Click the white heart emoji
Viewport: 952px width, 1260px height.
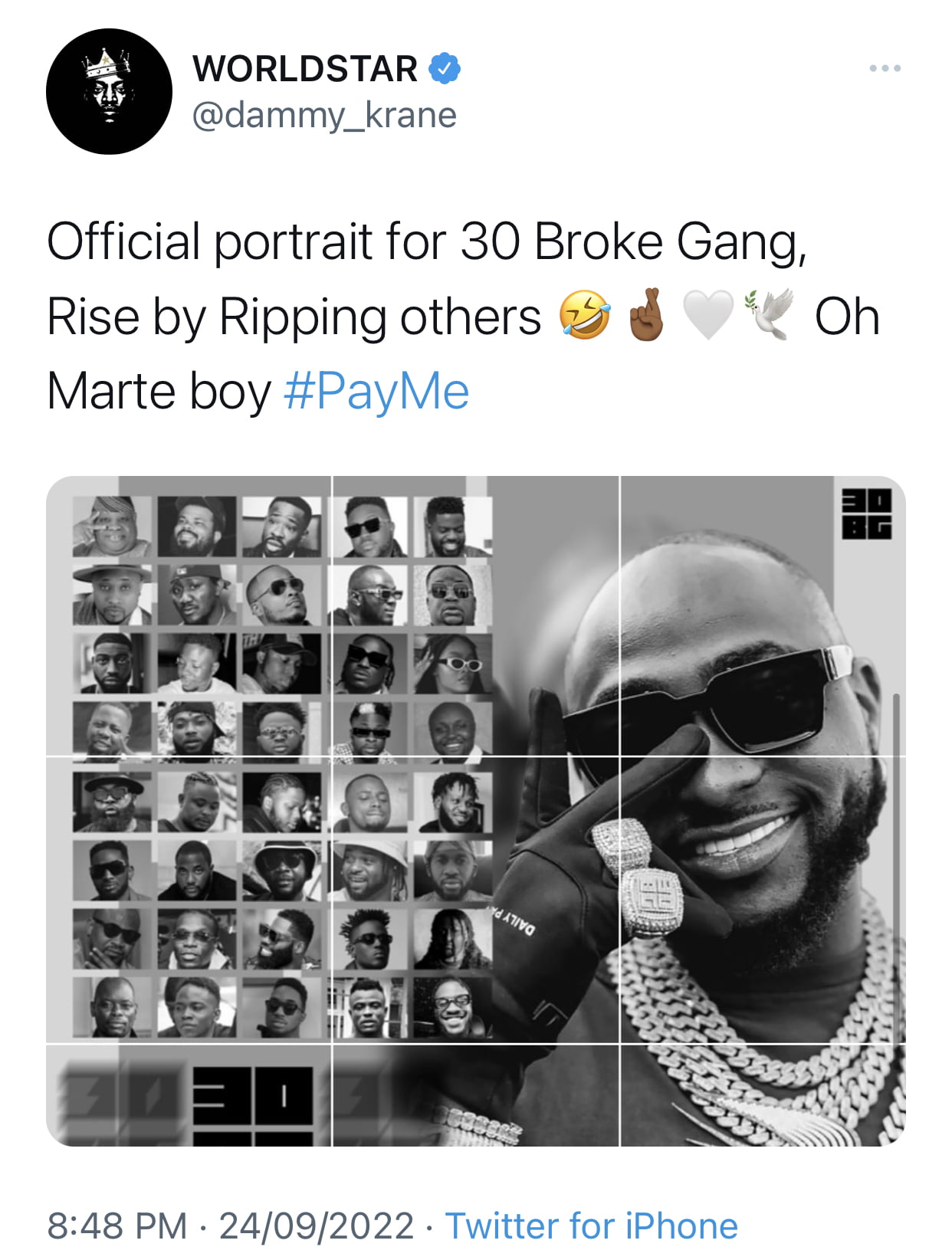[709, 316]
